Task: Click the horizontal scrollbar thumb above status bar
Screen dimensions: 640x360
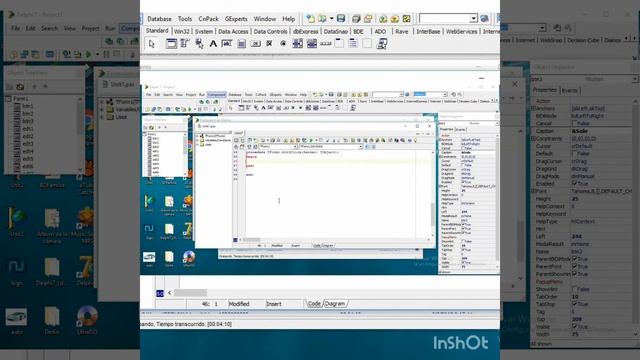Action: [x=190, y=293]
